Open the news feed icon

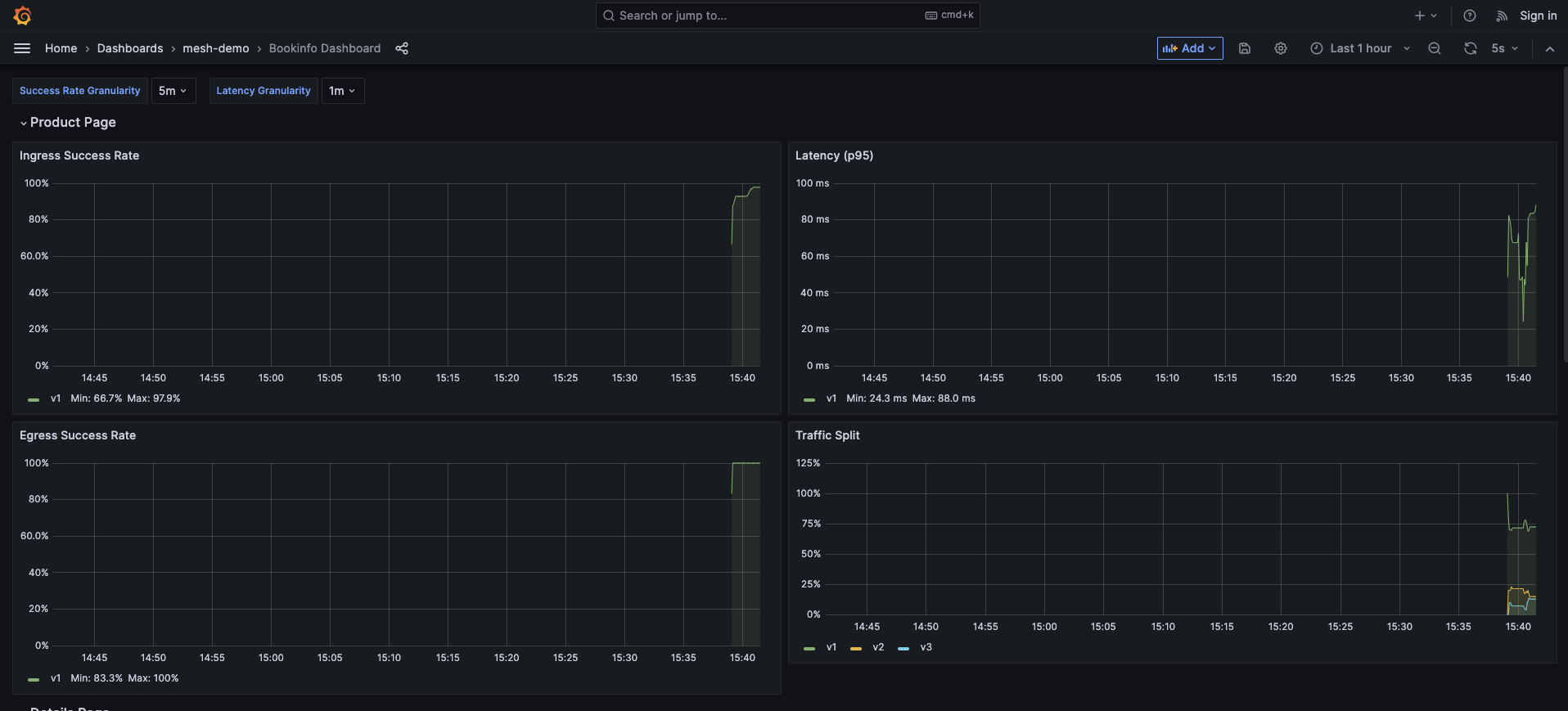[1502, 16]
